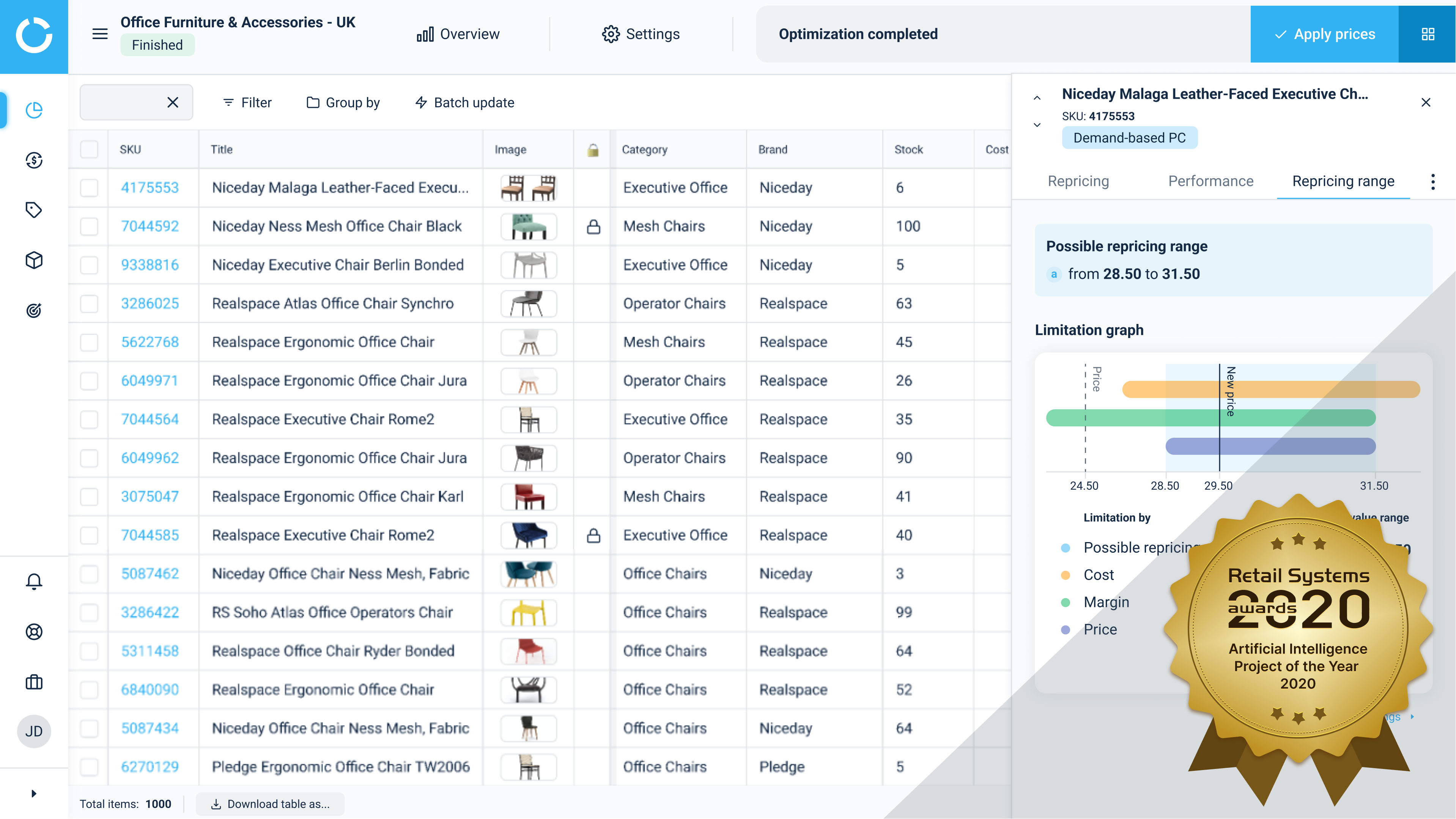Select the product cube icon in sidebar
Screen dimensions: 1456x819
[34, 260]
